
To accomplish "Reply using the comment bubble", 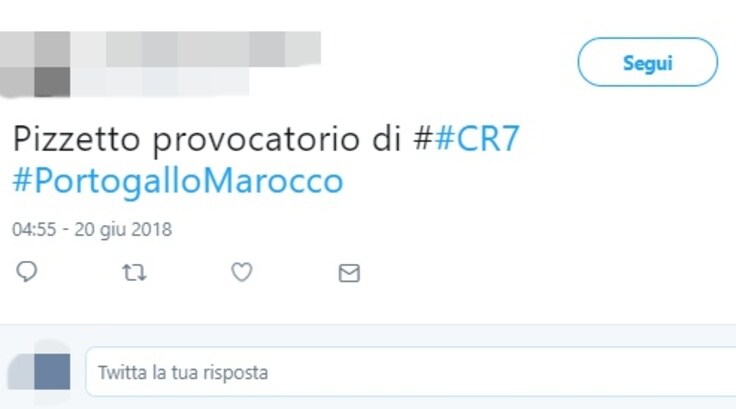I will [27, 272].
